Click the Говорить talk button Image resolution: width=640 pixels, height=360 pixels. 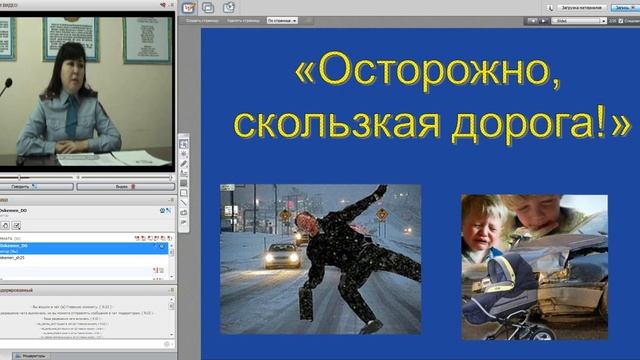37,187
